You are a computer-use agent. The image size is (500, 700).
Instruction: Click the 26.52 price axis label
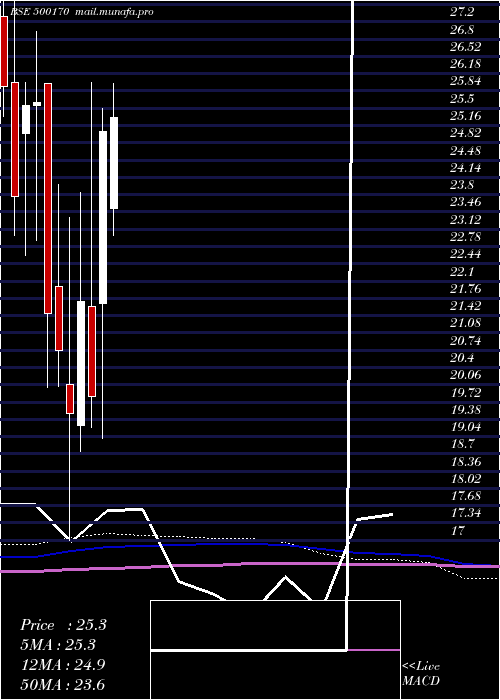465,47
